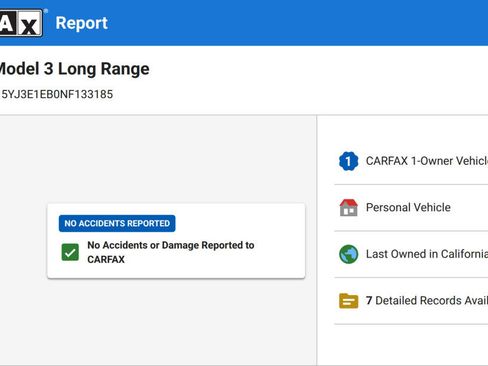
Task: Click the Report title in header
Action: click(82, 23)
